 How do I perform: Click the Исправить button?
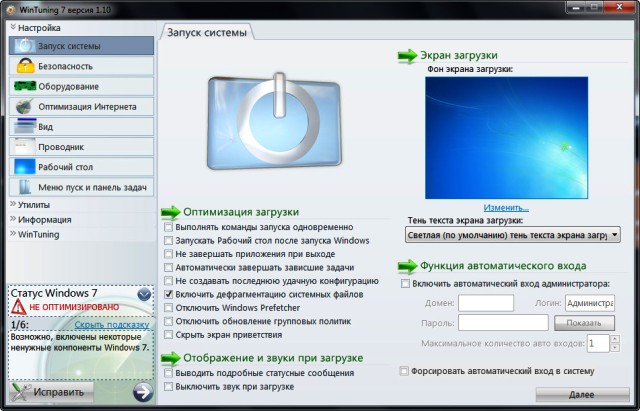51,392
